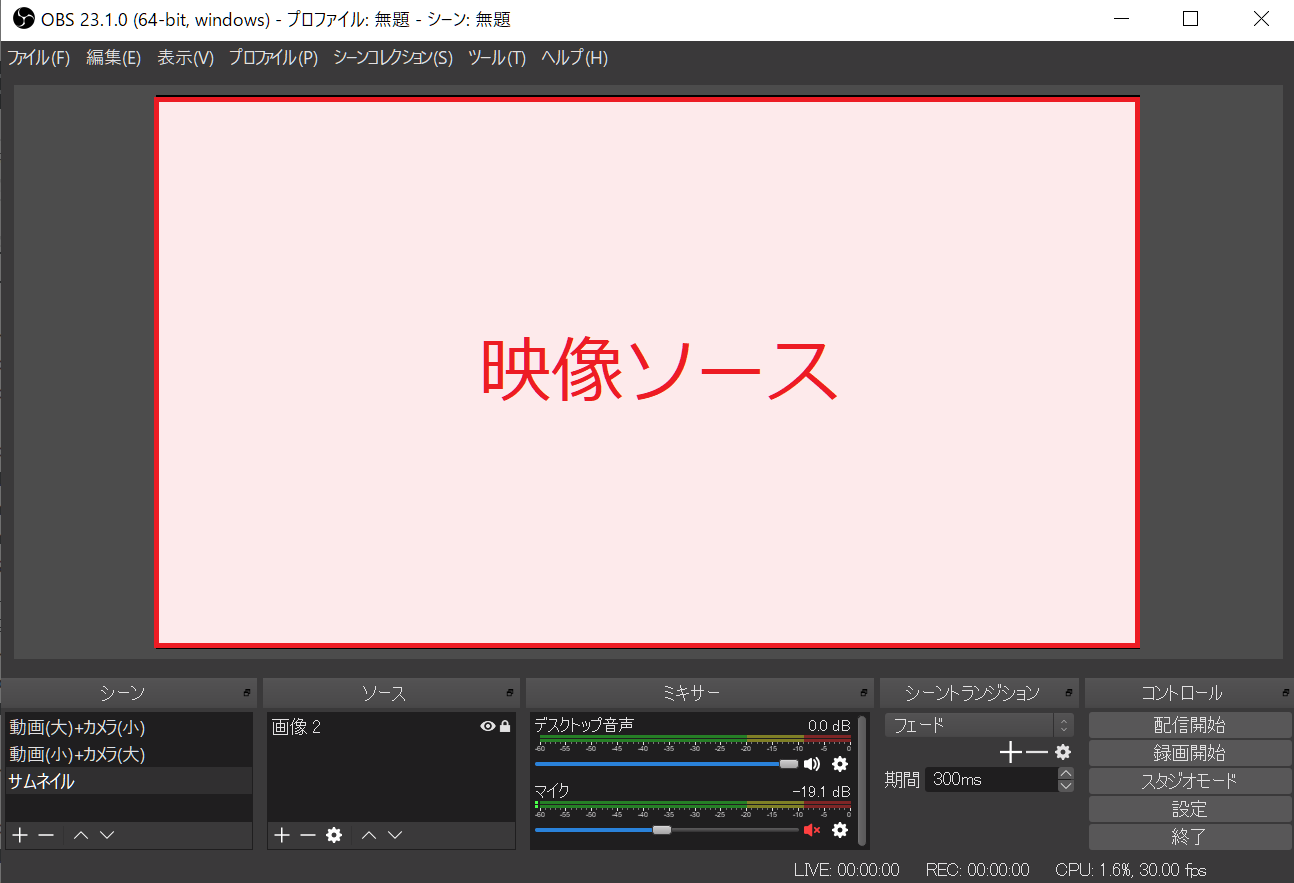Move source up with up arrow
The height and width of the screenshot is (883, 1294).
click(x=369, y=835)
